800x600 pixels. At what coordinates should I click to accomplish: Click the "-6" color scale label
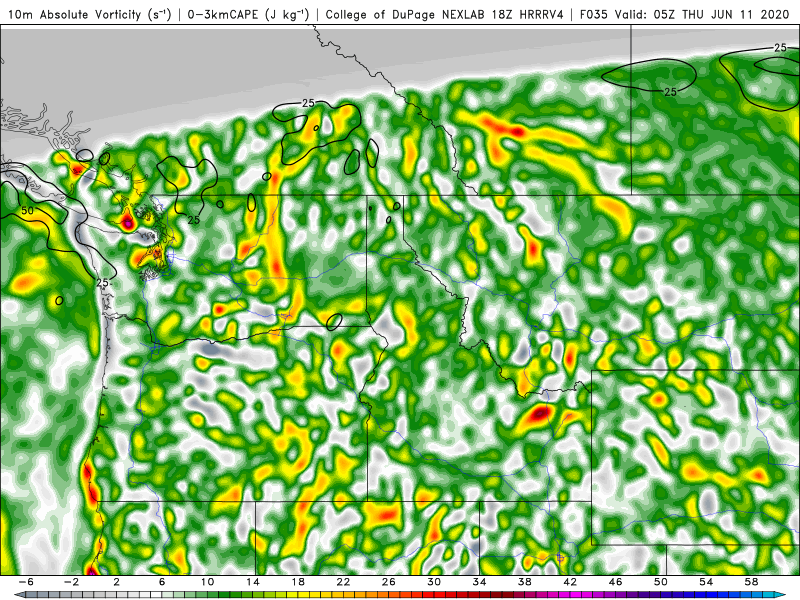coord(26,582)
